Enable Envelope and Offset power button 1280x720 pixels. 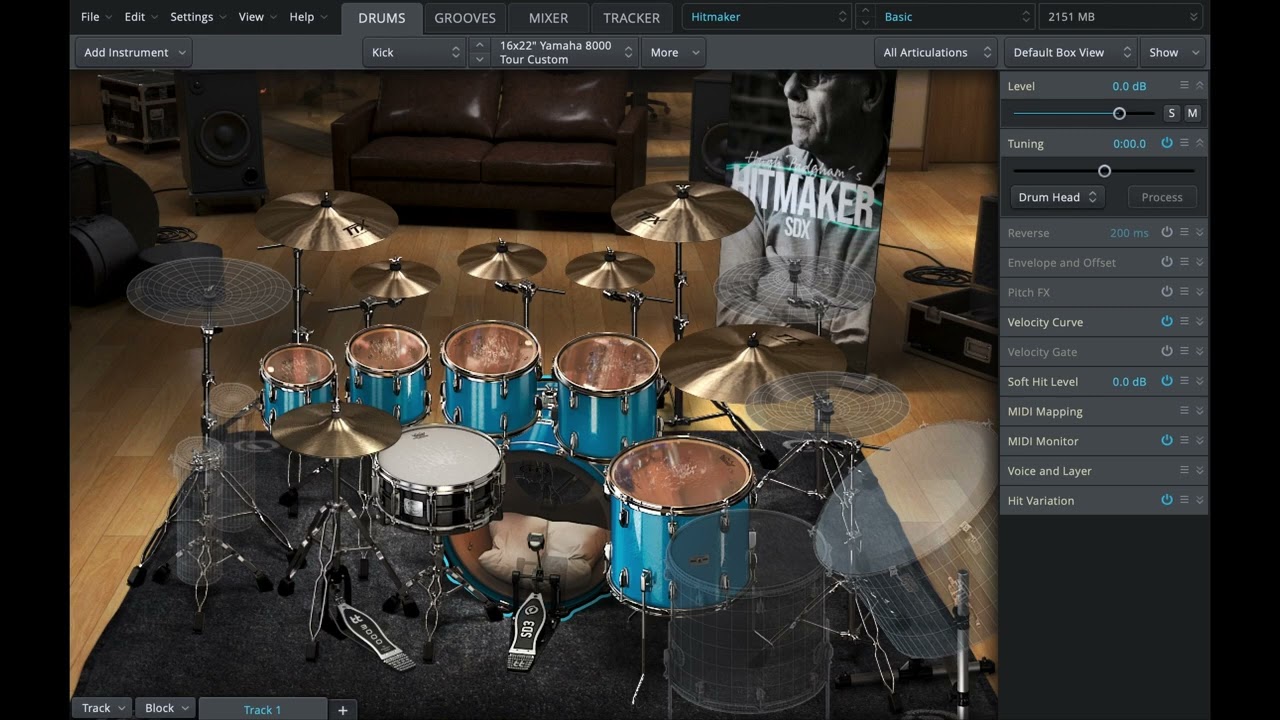click(1167, 262)
